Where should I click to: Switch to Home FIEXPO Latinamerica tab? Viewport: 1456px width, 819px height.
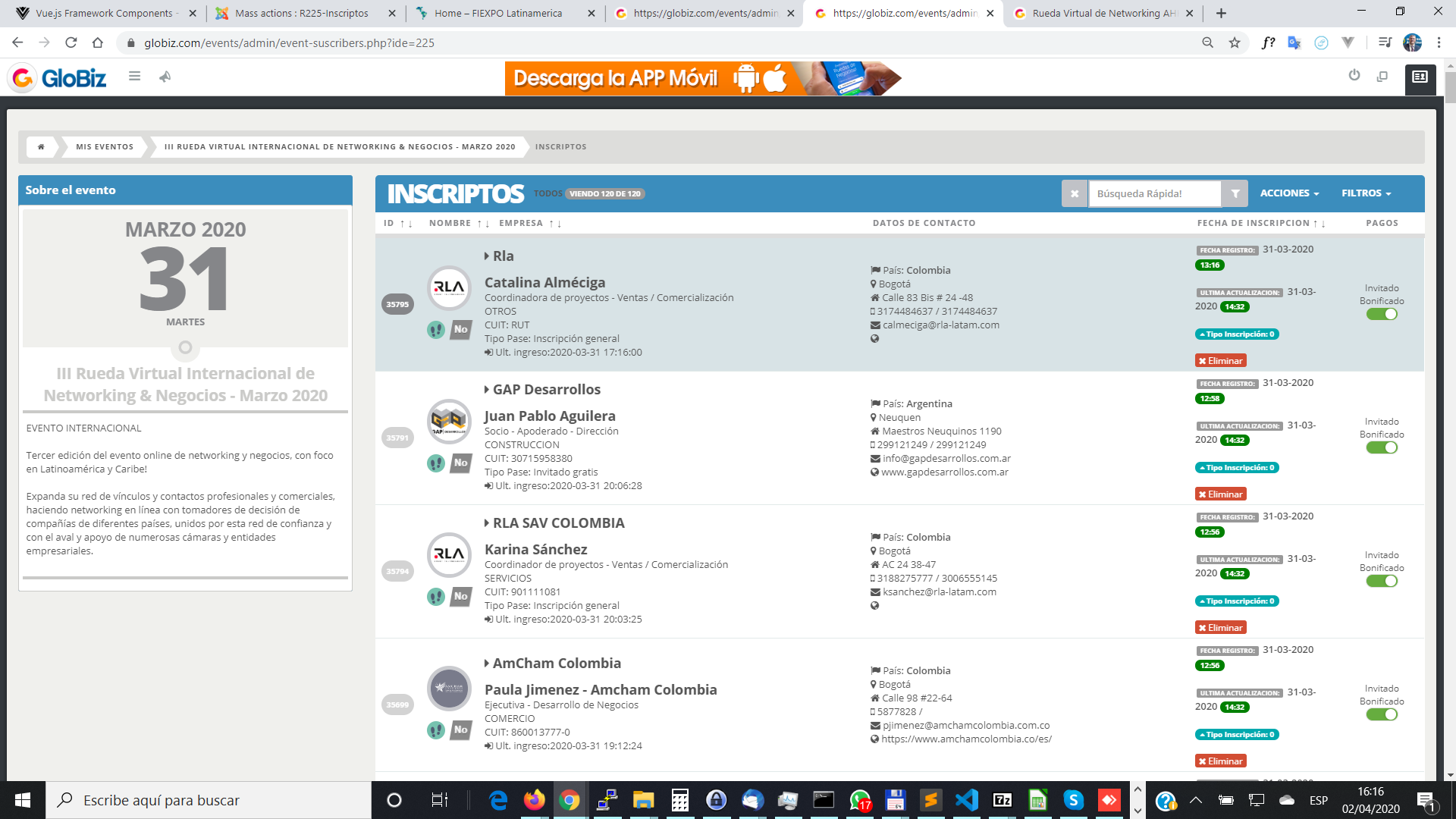pyautogui.click(x=504, y=13)
